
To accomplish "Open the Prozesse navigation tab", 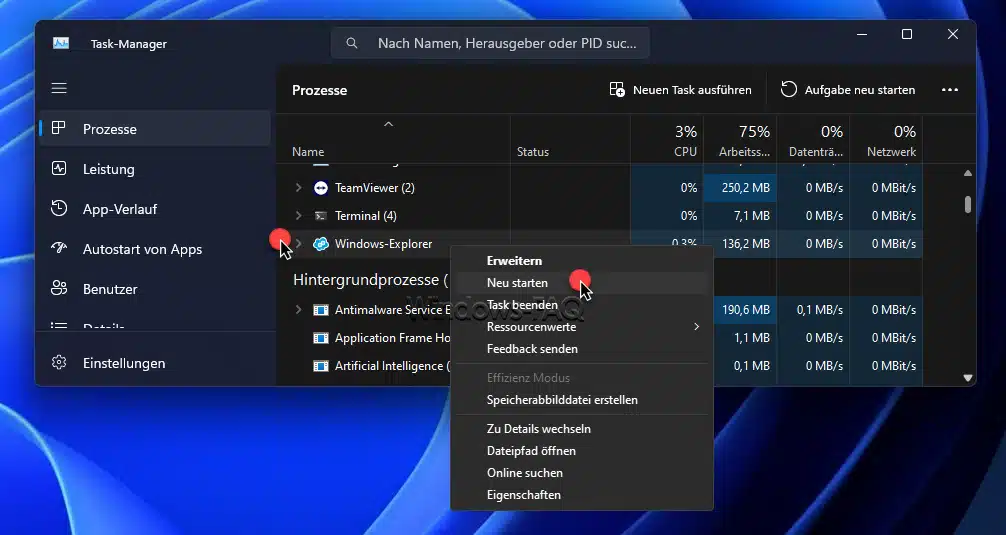I will click(155, 128).
